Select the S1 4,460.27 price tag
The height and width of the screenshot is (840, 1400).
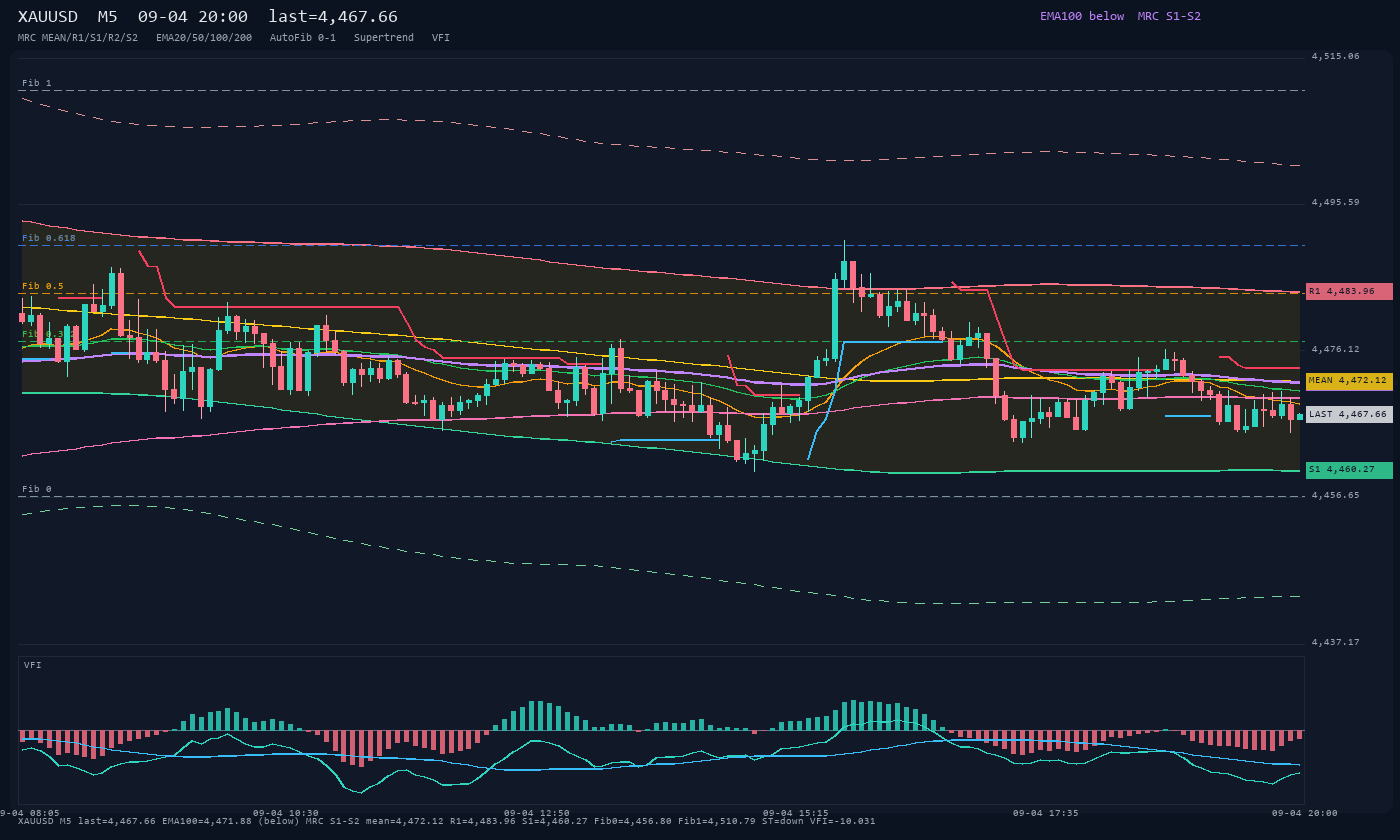click(x=1349, y=469)
